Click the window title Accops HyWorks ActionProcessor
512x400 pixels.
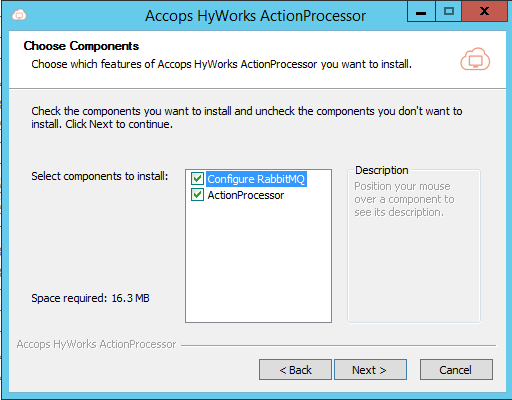click(255, 16)
